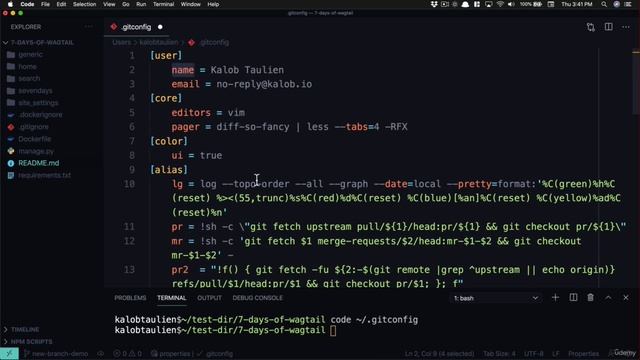This screenshot has height=360, width=640.
Task: Open Spotlight search in menu bar
Action: click(604, 4)
